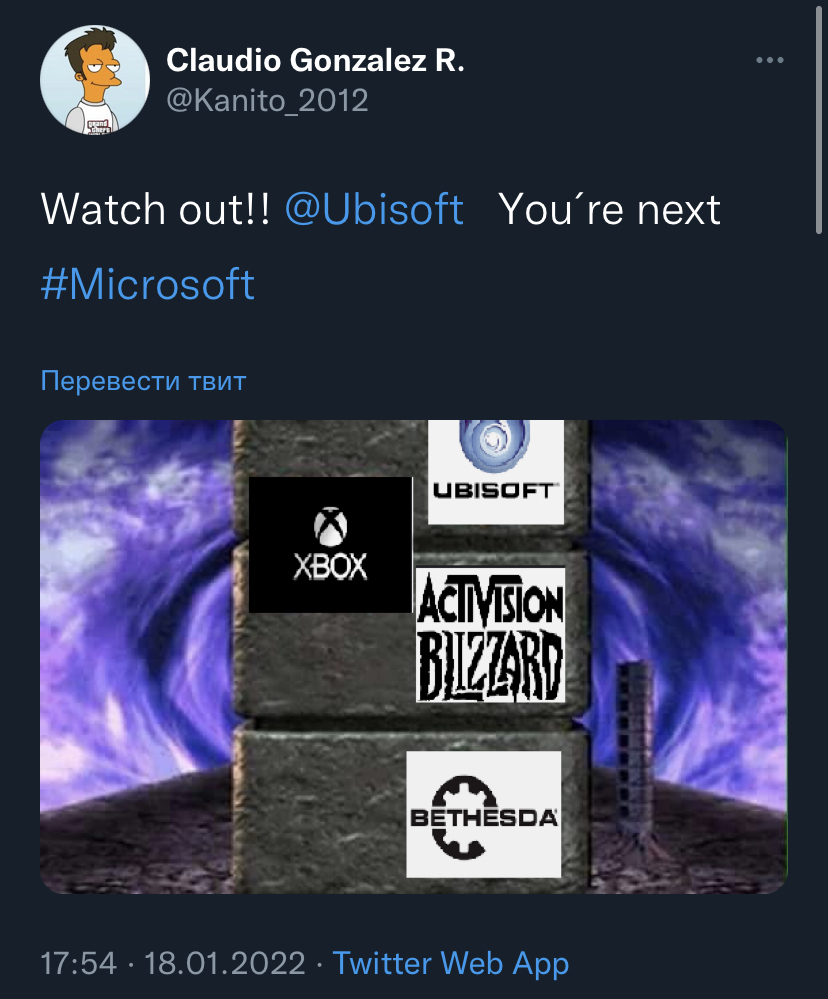Click the vertical scrollbar on right edge
Image resolution: width=828 pixels, height=999 pixels.
point(819,119)
